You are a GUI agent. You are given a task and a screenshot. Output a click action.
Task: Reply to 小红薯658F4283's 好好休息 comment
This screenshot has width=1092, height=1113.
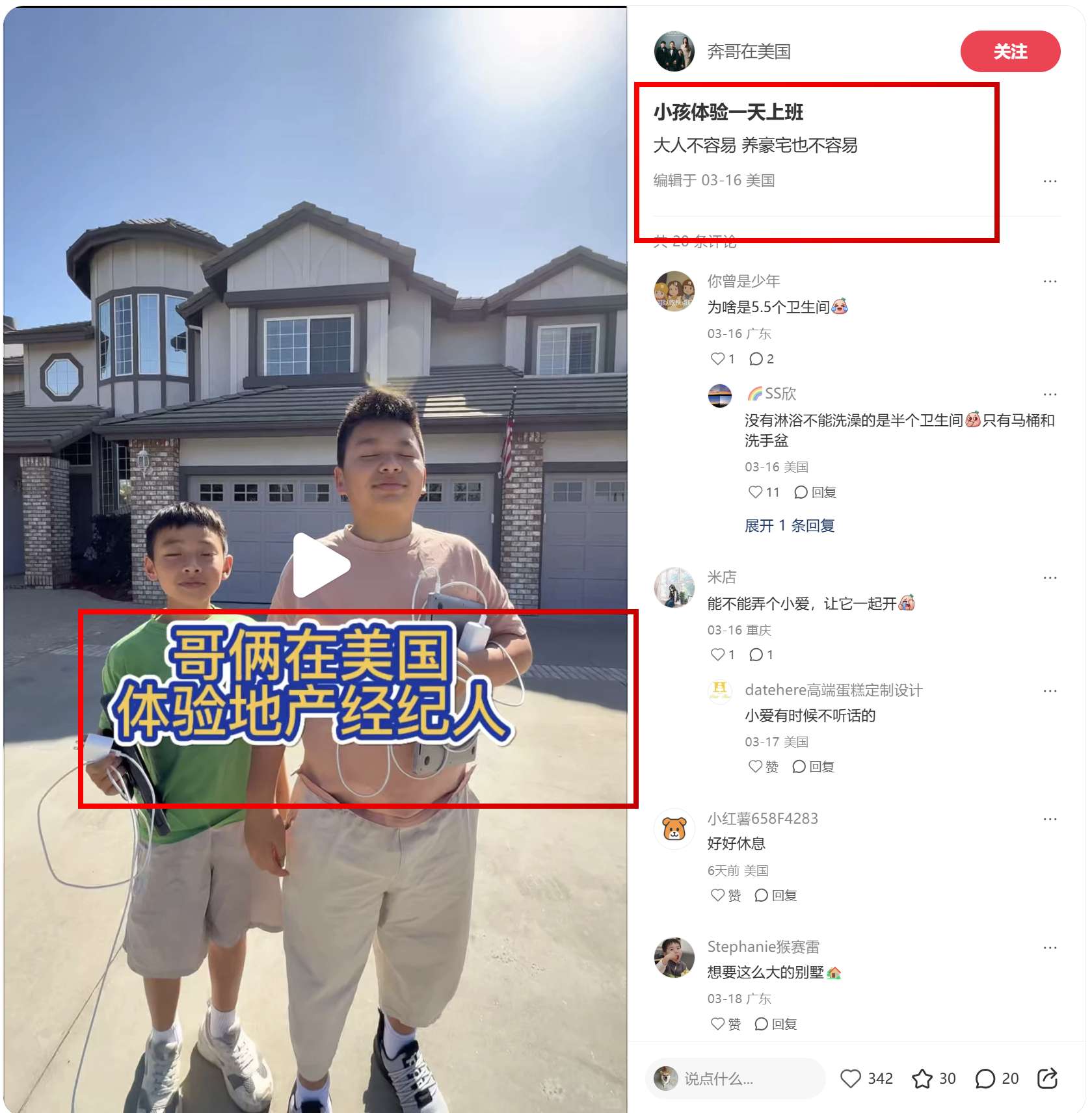point(775,895)
